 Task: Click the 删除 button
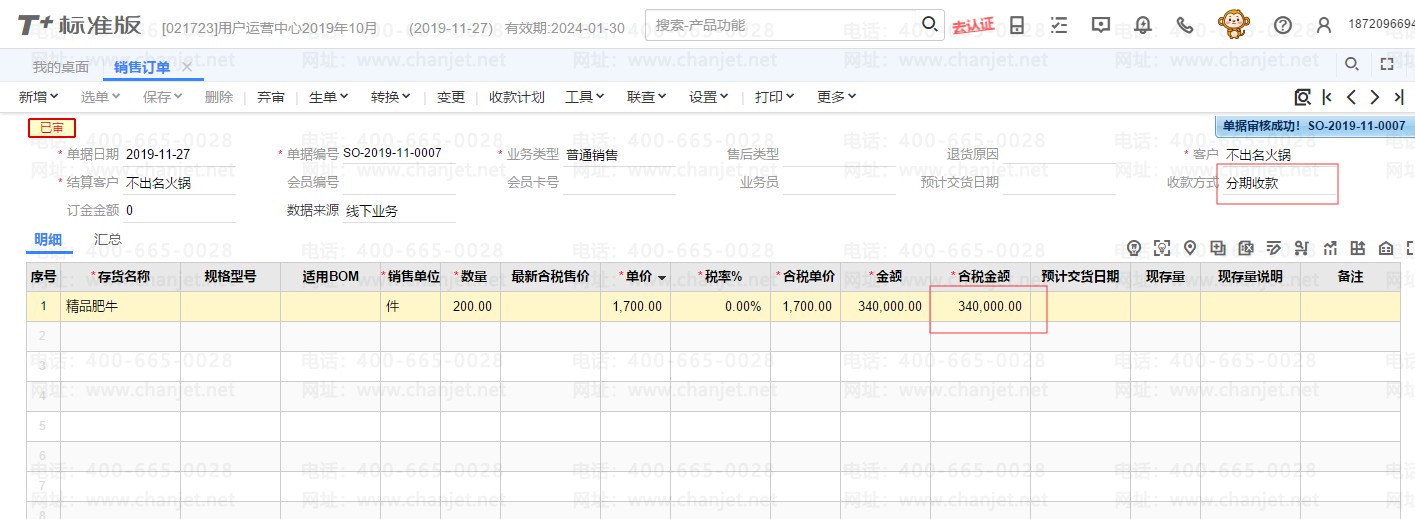(x=219, y=97)
